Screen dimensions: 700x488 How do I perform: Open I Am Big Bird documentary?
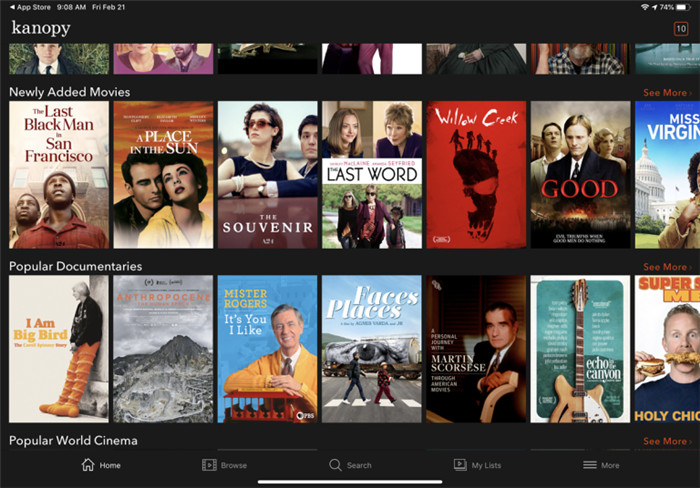click(59, 349)
